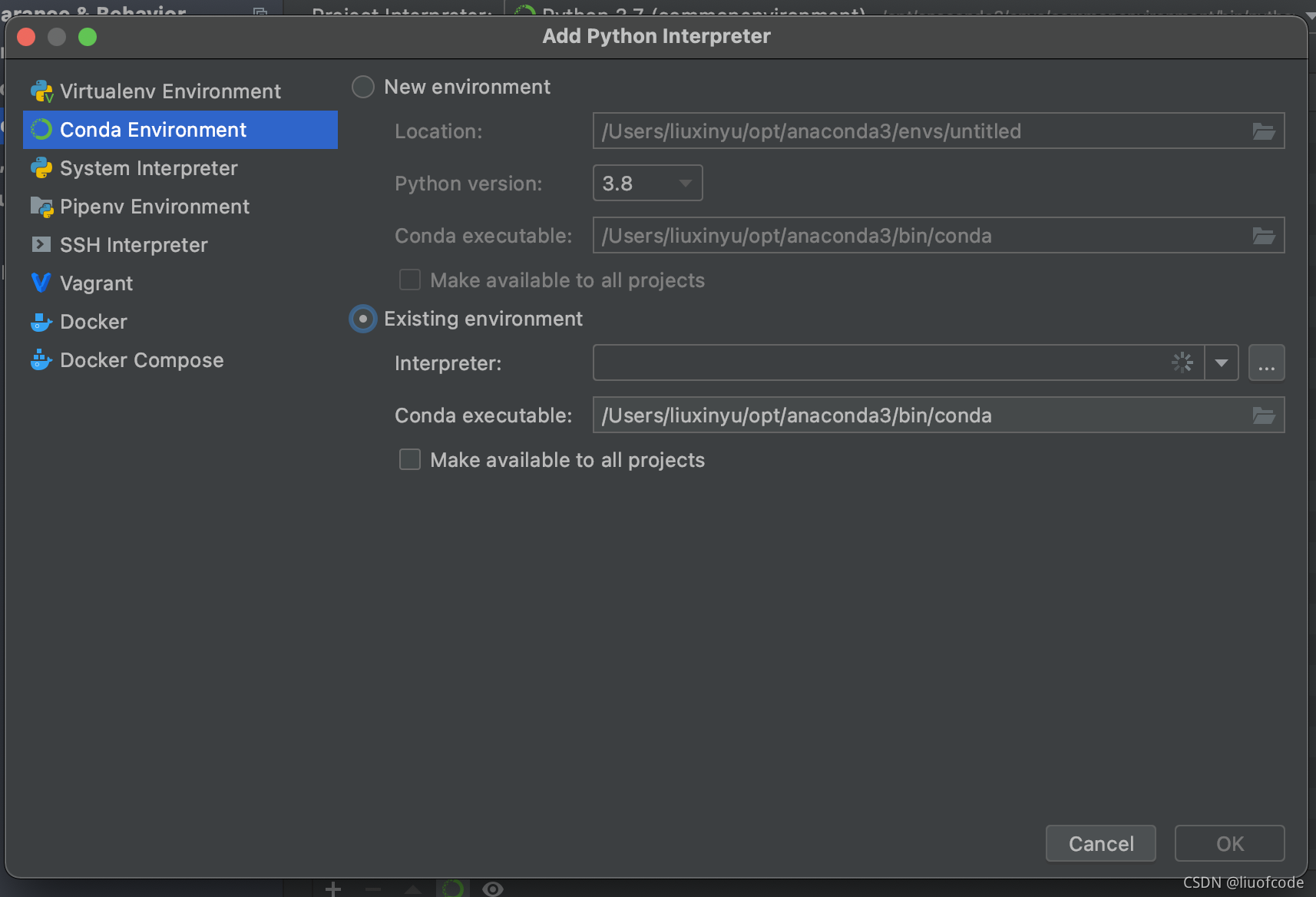Image resolution: width=1316 pixels, height=897 pixels.
Task: Click the Virtualenv Python icon
Action: tap(41, 91)
